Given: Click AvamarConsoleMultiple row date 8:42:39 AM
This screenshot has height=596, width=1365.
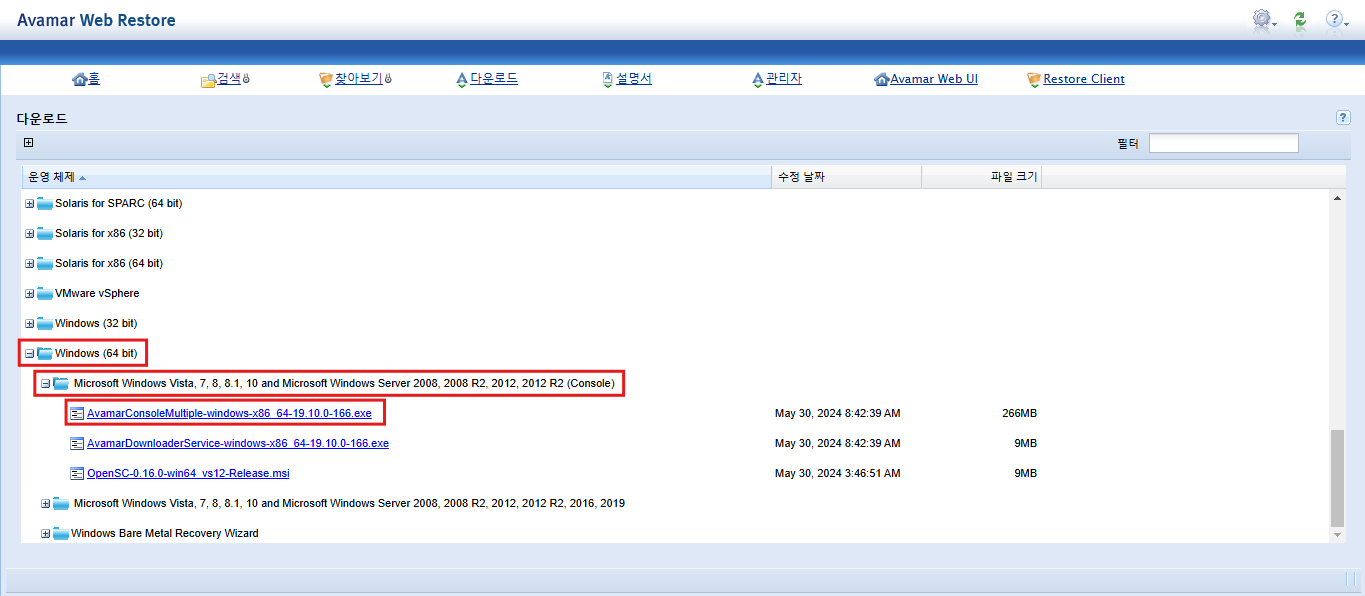Looking at the screenshot, I should [x=837, y=413].
